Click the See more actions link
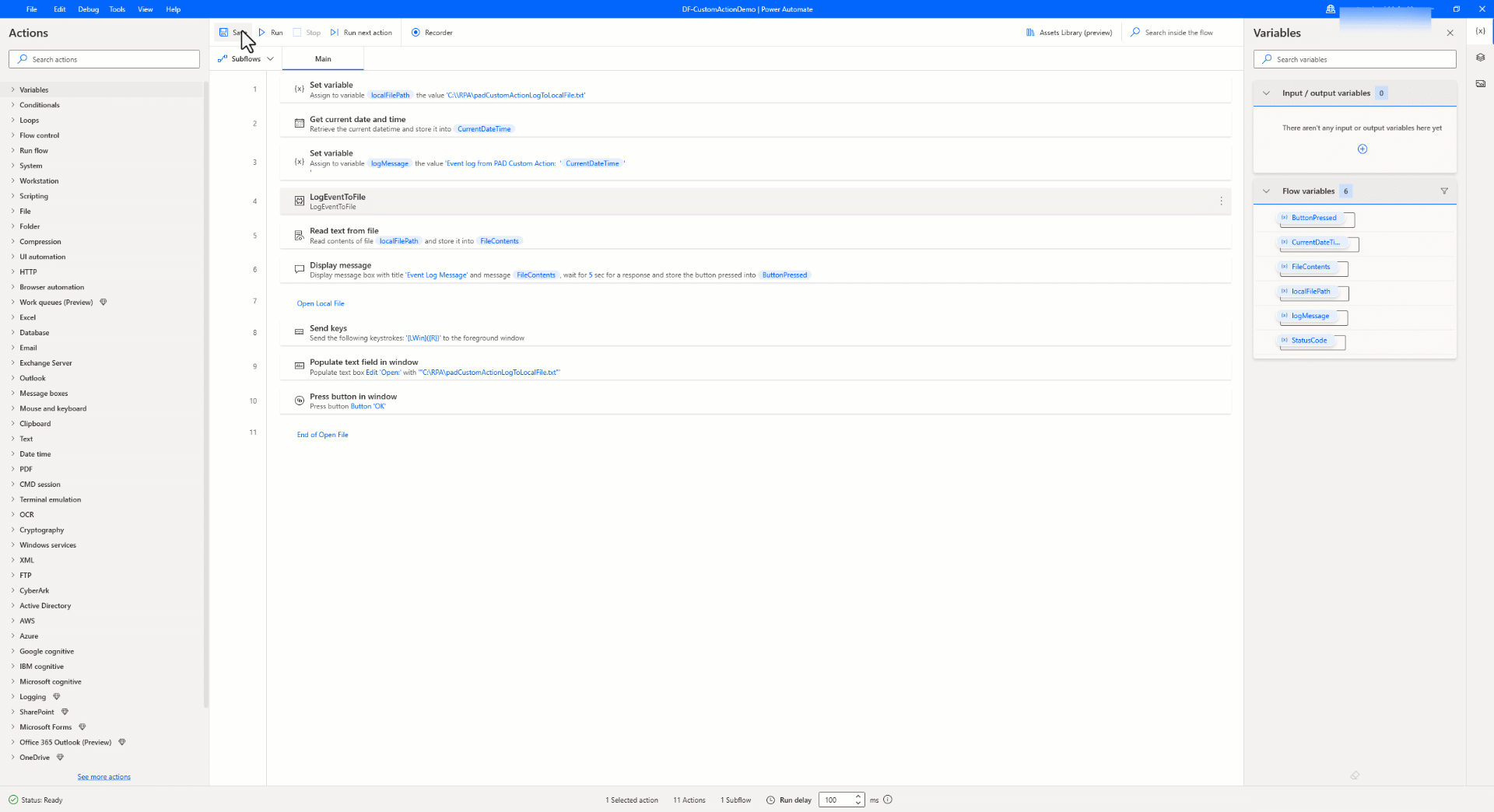The image size is (1494, 812). coord(103,776)
